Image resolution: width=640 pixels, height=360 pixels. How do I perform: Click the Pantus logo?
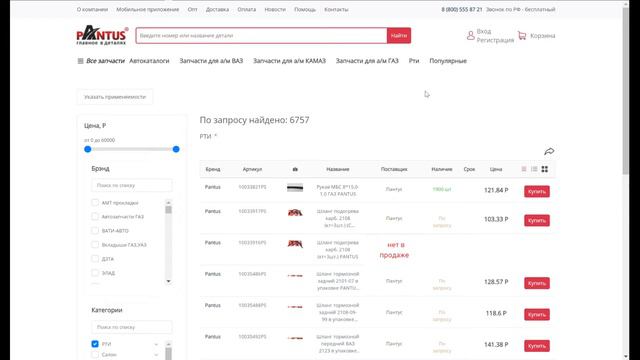(102, 36)
